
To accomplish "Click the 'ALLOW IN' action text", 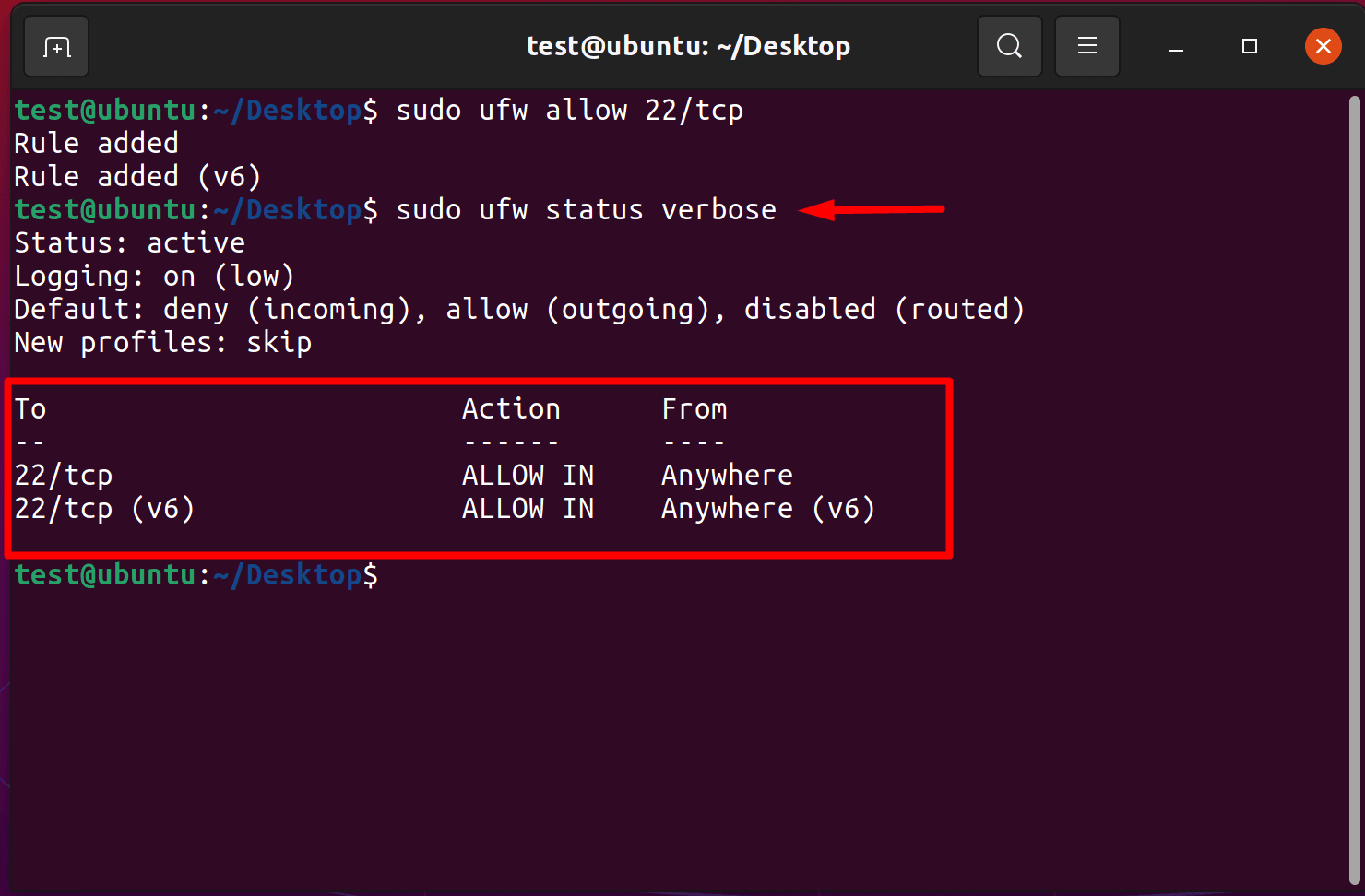I will 528,475.
